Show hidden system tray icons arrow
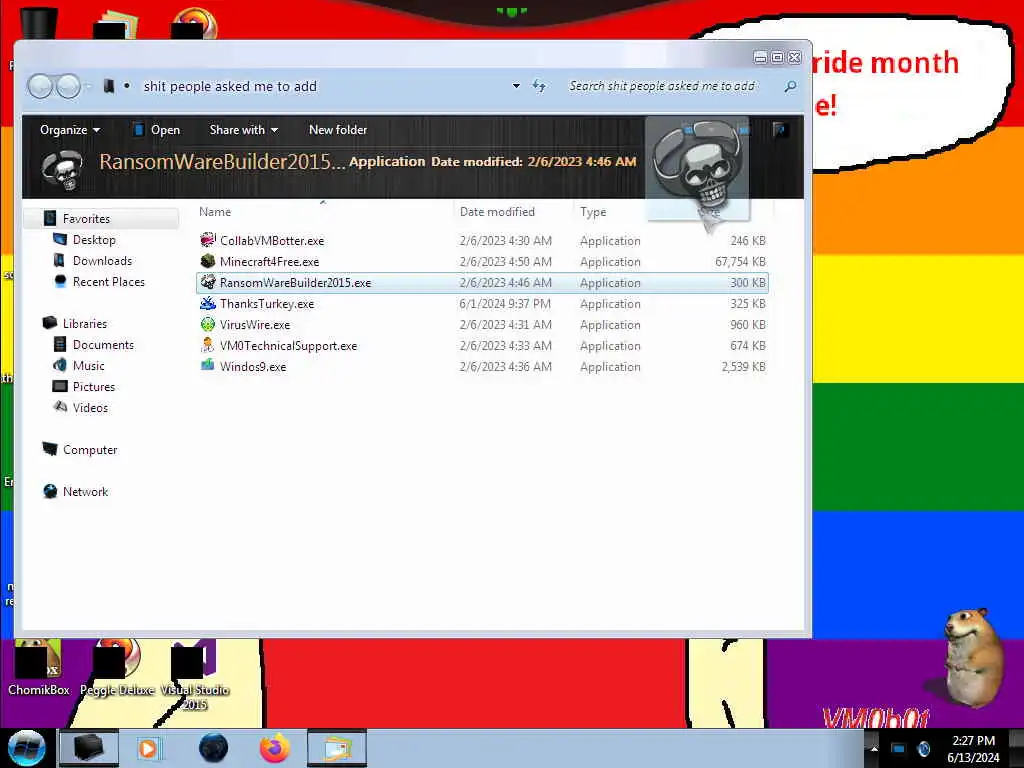Viewport: 1024px width, 768px height. (874, 748)
